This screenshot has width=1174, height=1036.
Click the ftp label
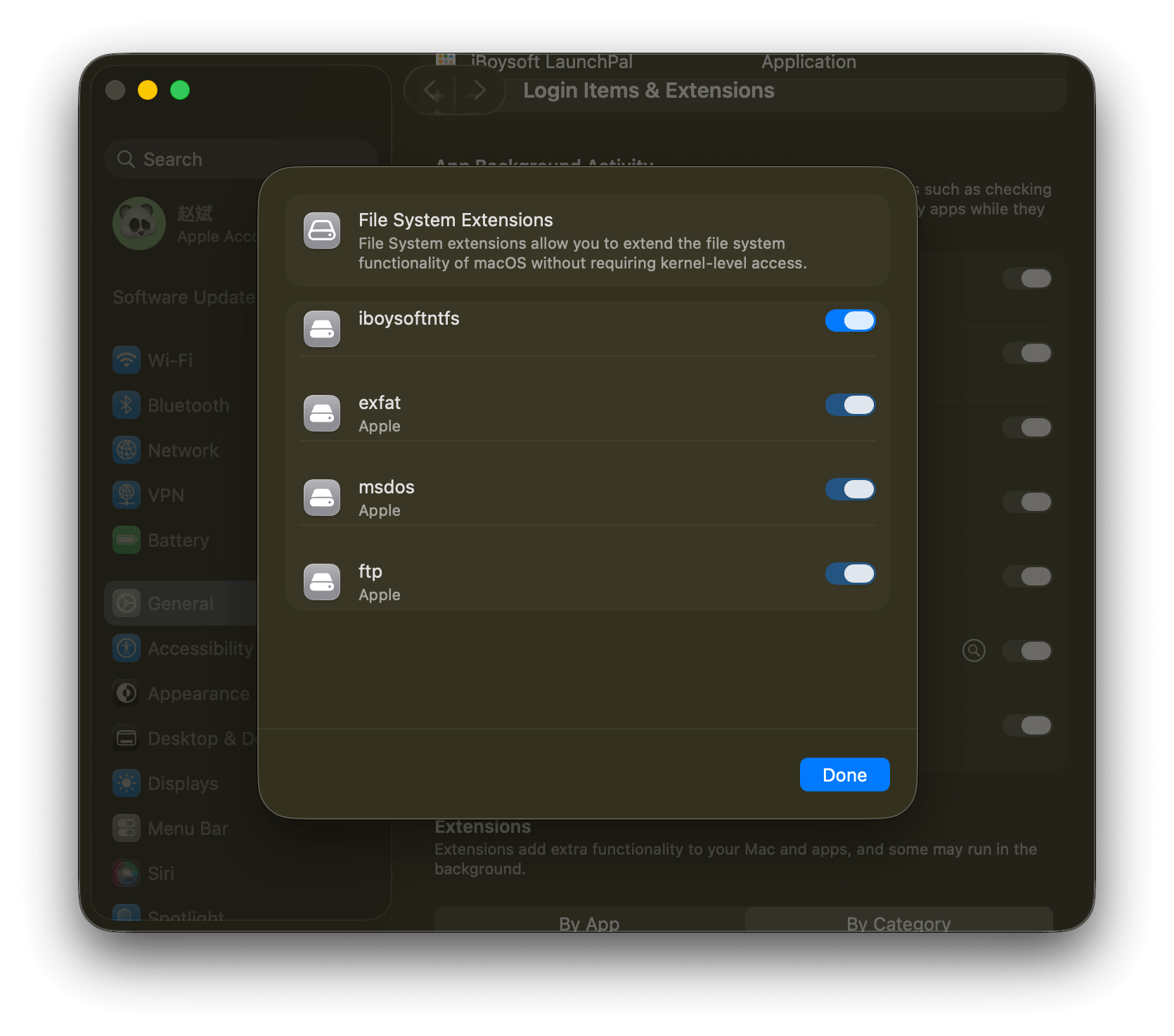pos(370,571)
